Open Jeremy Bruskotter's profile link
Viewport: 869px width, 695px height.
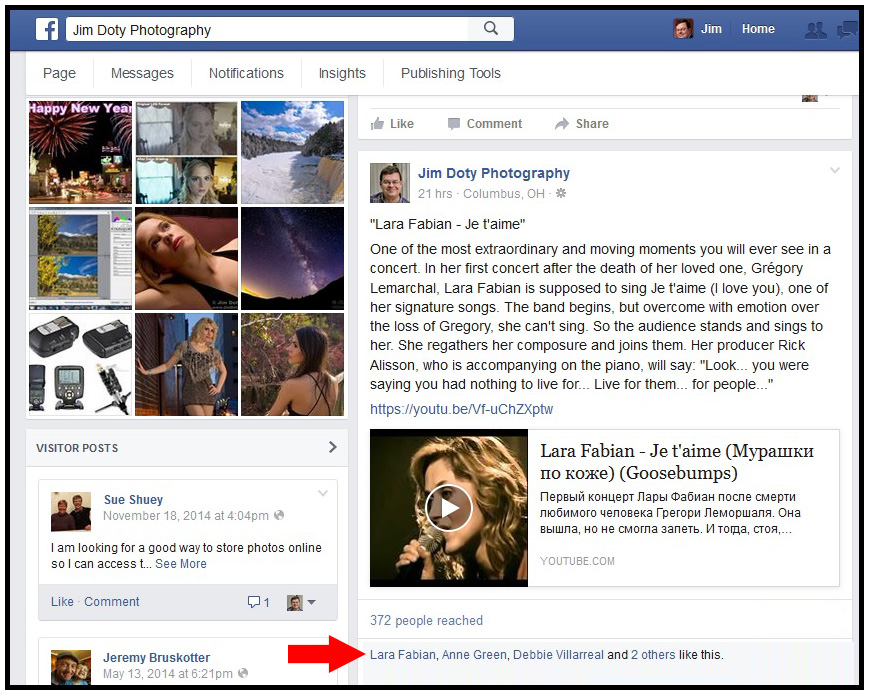(156, 657)
